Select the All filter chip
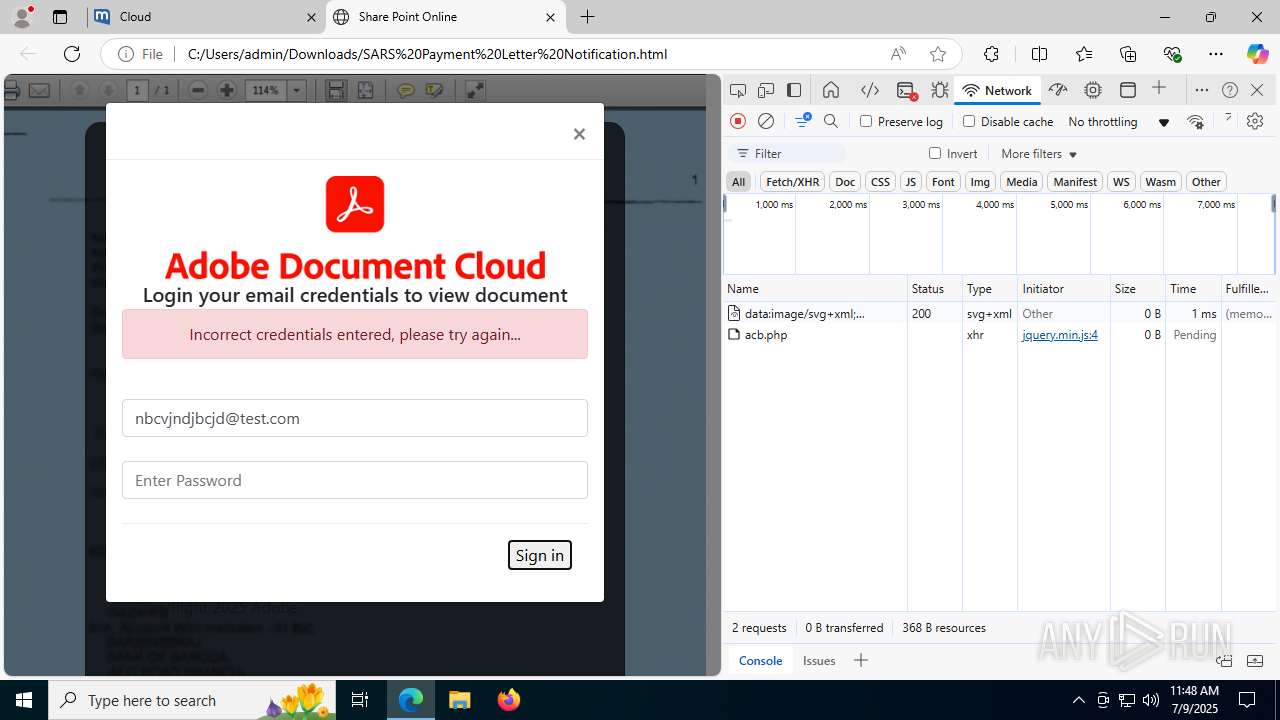The height and width of the screenshot is (720, 1280). coord(738,182)
